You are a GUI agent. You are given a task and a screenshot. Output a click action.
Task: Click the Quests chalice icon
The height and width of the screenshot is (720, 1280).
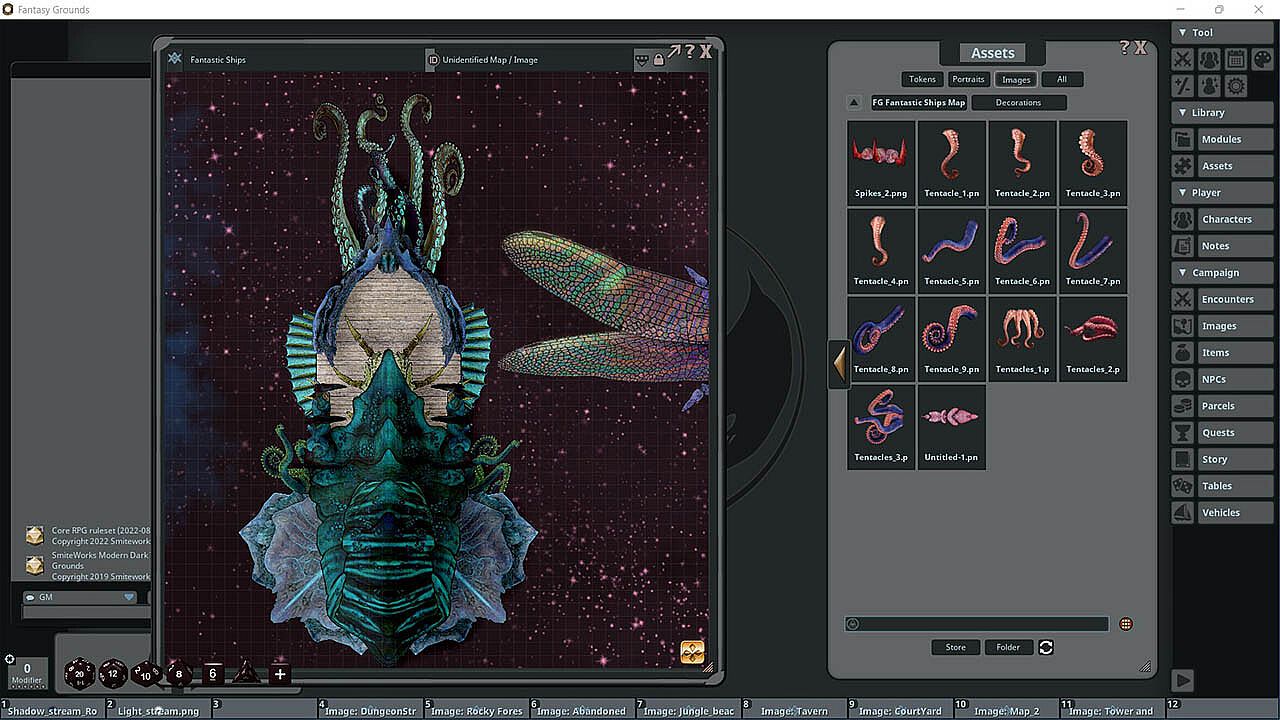1183,432
